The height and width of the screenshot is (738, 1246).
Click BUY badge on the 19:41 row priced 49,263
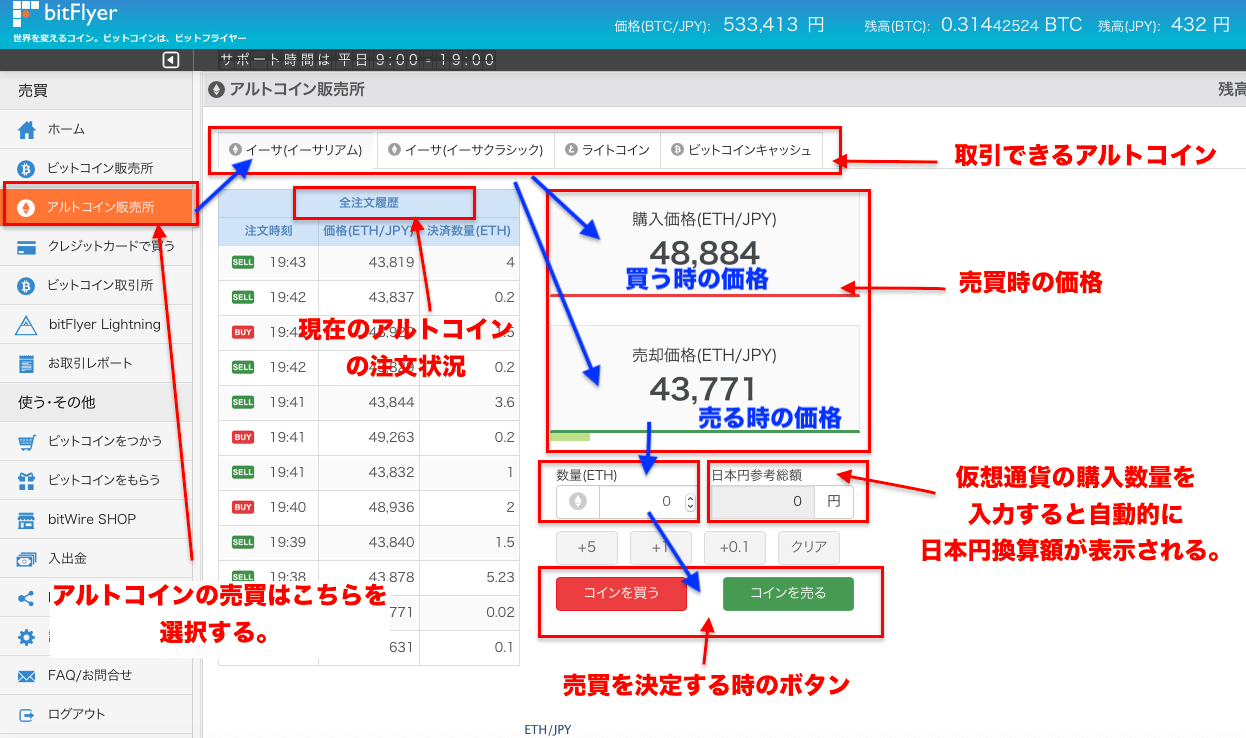click(243, 437)
